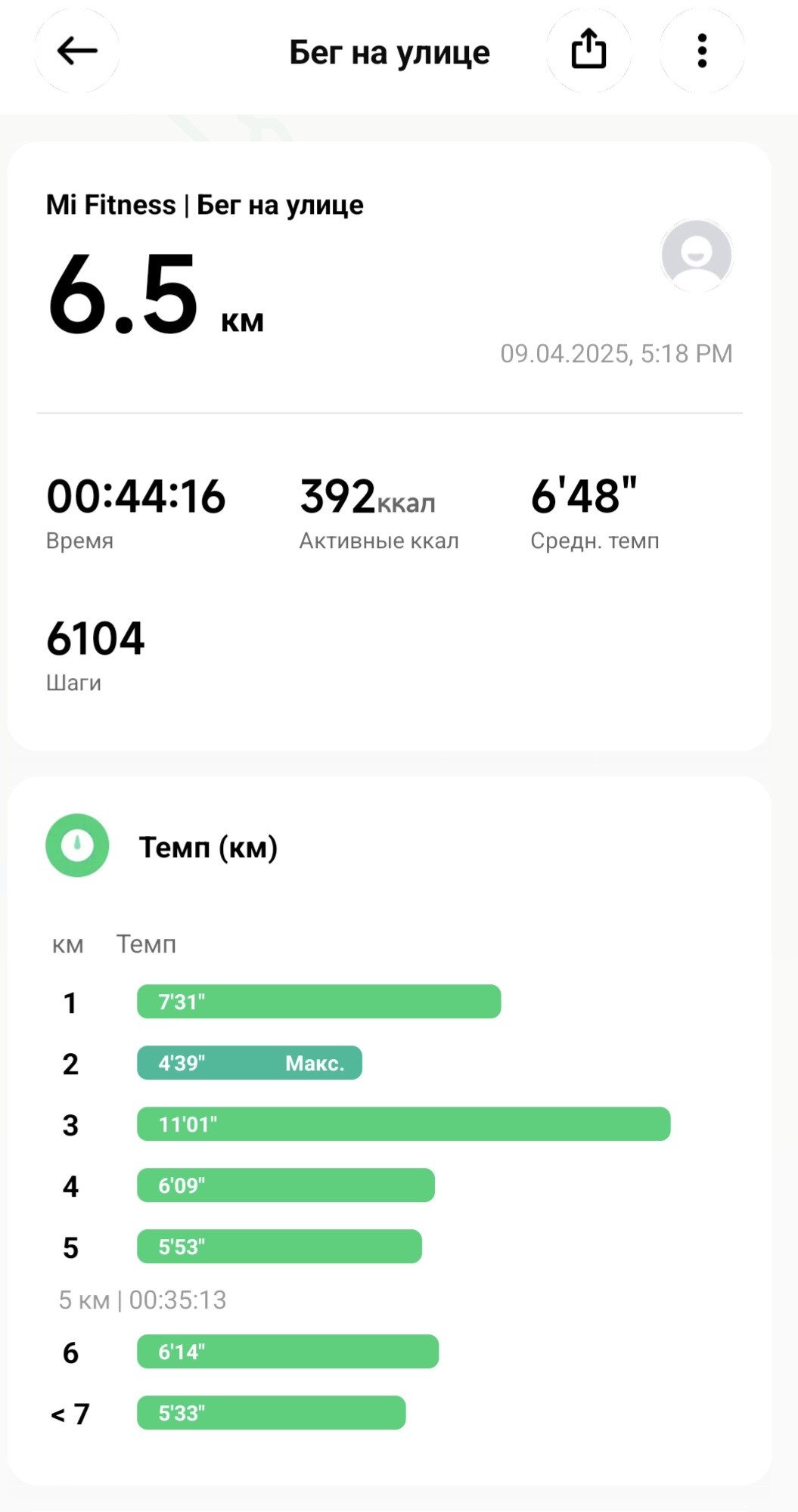Viewport: 798px width, 1512px height.
Task: Open the share icon
Action: click(588, 51)
